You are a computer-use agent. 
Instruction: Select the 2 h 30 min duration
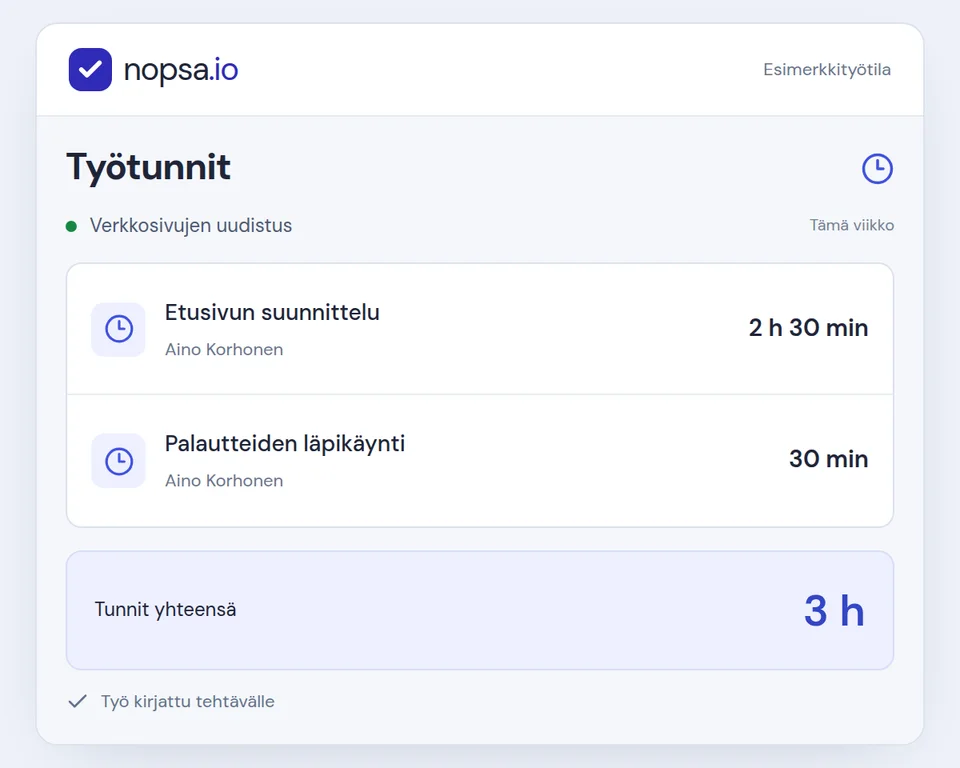(x=808, y=328)
